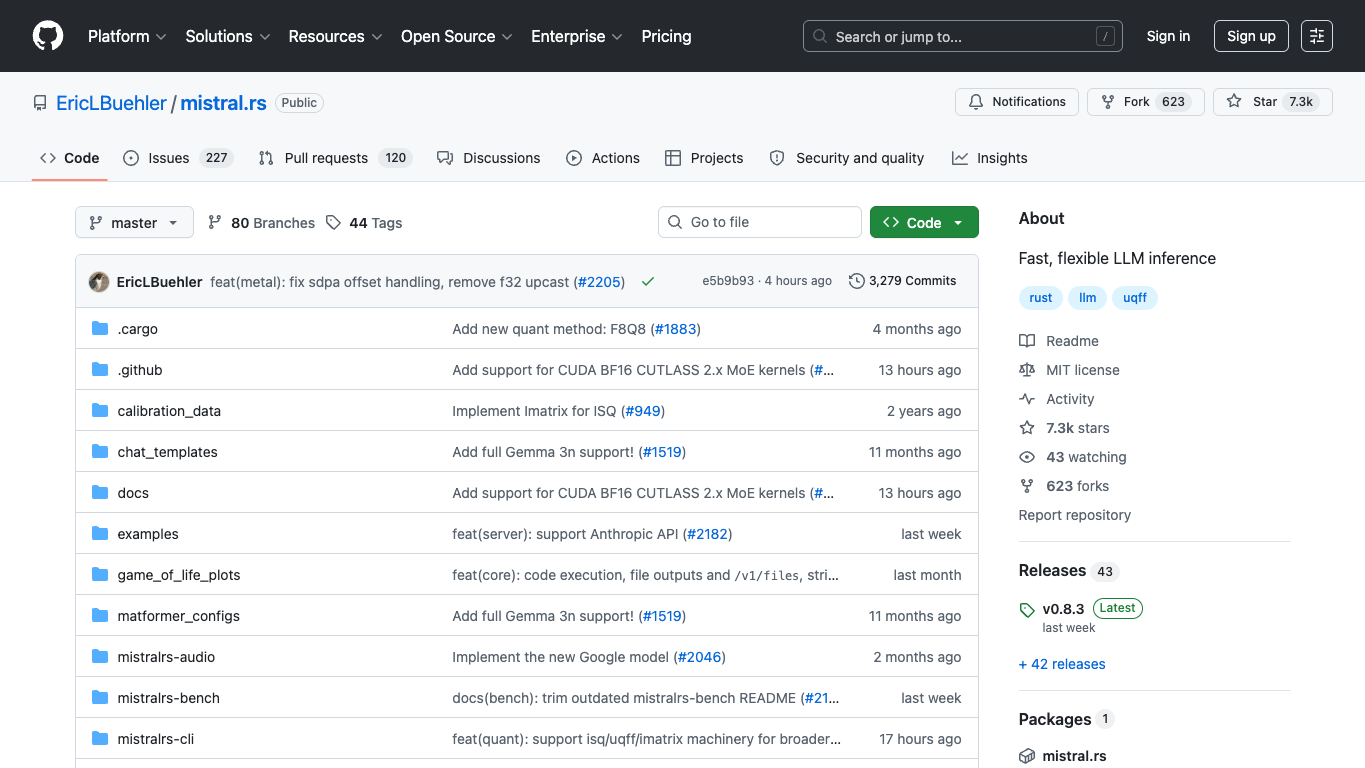
Task: Open pull request #2205 link
Action: (x=601, y=282)
